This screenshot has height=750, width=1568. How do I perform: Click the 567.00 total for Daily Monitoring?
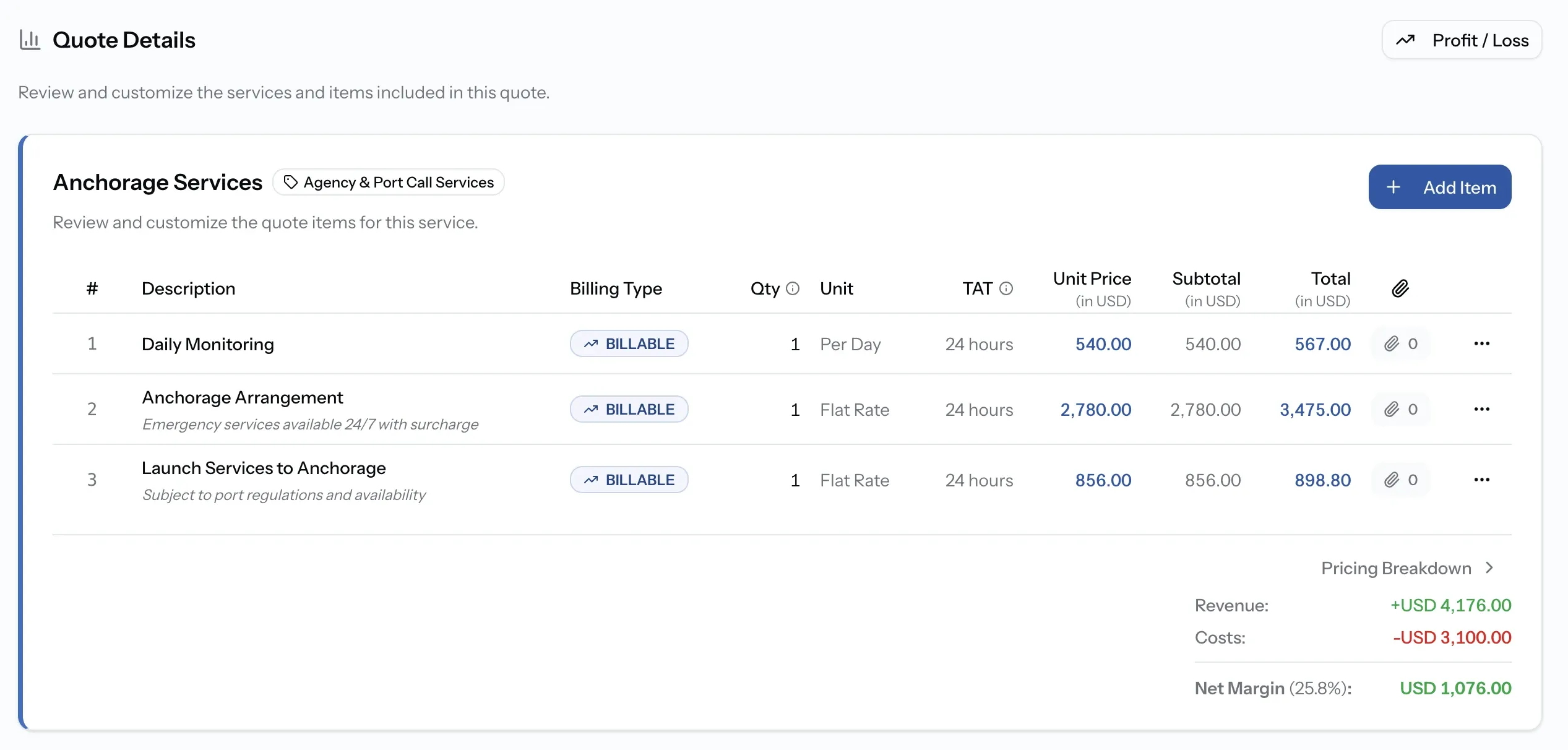click(x=1323, y=344)
